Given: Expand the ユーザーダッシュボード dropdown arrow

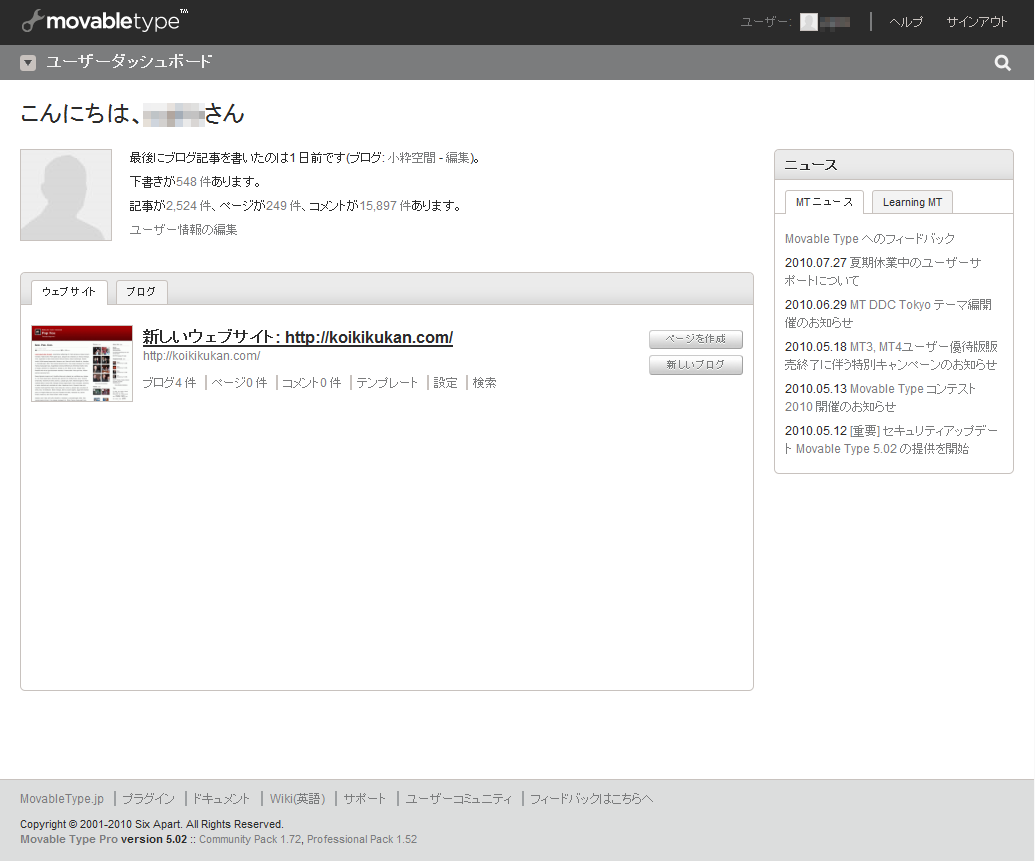Looking at the screenshot, I should point(28,63).
